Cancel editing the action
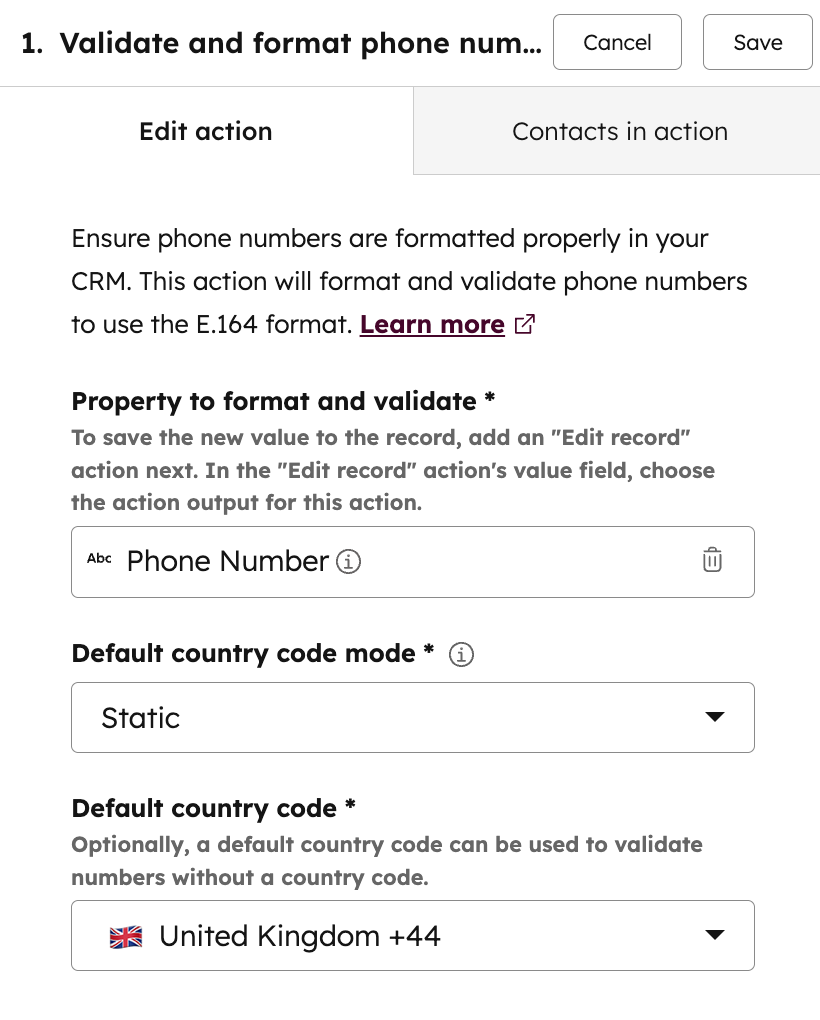Image resolution: width=820 pixels, height=1020 pixels. 617,42
